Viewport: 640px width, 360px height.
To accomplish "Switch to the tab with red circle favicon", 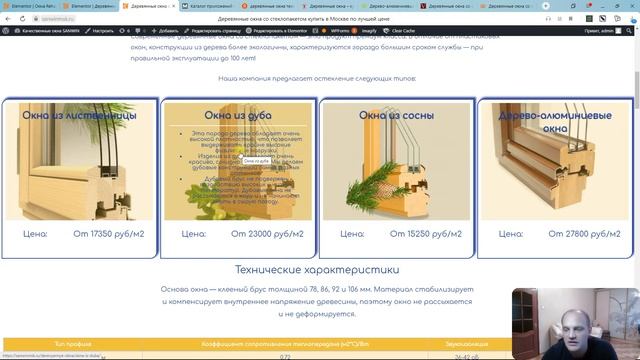I will pyautogui.click(x=268, y=6).
